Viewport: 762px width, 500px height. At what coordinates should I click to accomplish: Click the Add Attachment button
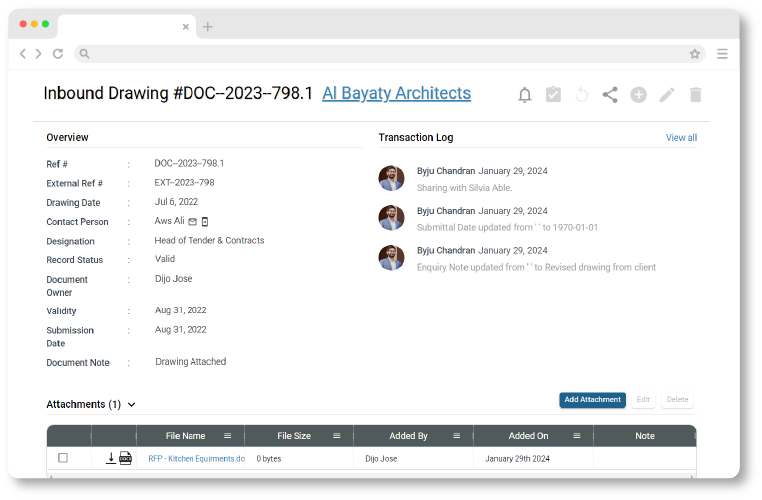tap(592, 400)
